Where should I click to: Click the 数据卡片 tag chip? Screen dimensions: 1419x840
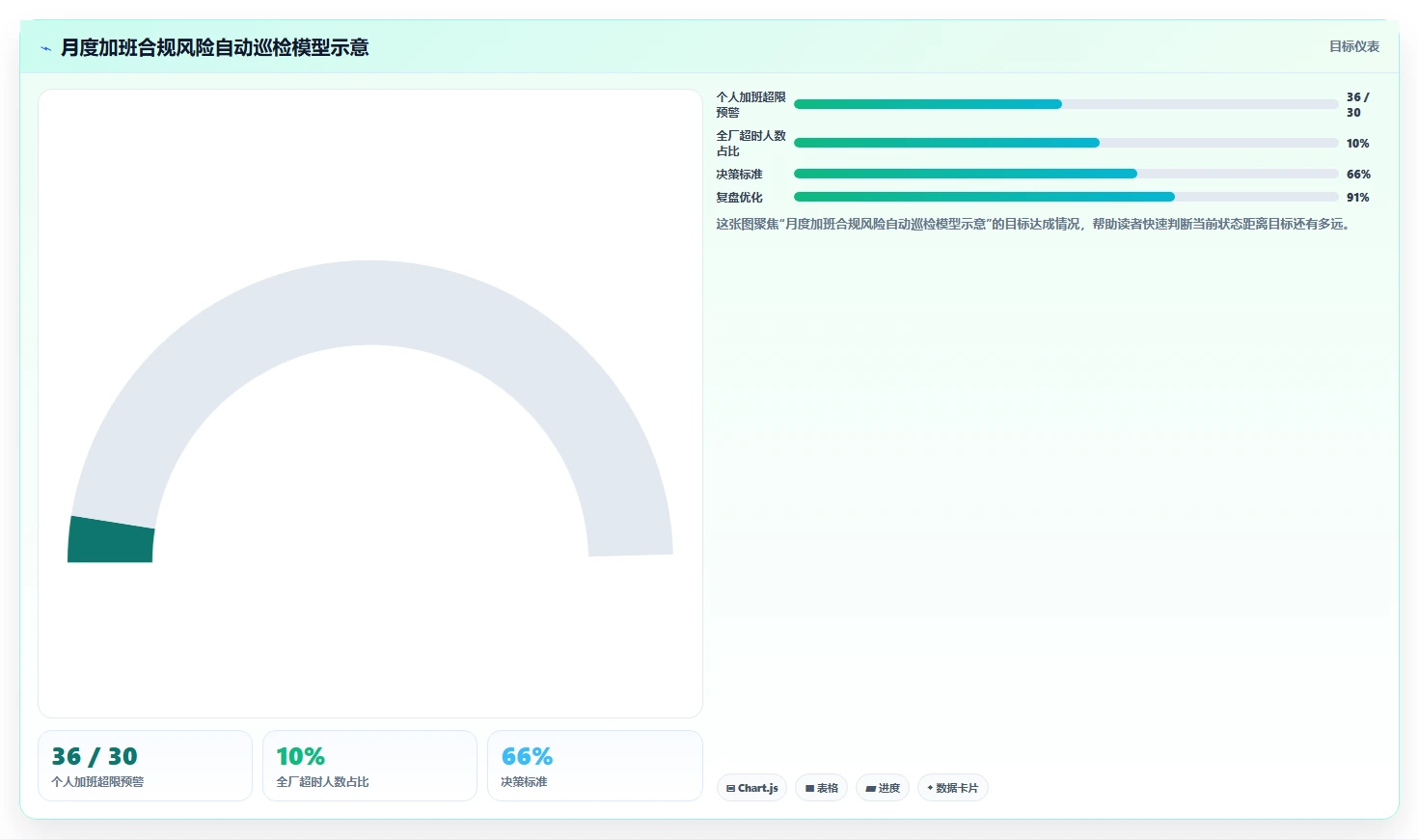click(953, 788)
